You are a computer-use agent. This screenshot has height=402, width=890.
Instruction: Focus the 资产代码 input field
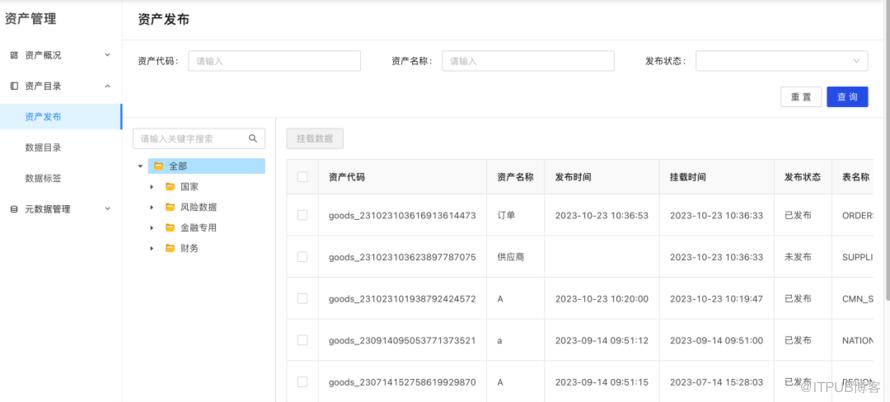coord(274,61)
